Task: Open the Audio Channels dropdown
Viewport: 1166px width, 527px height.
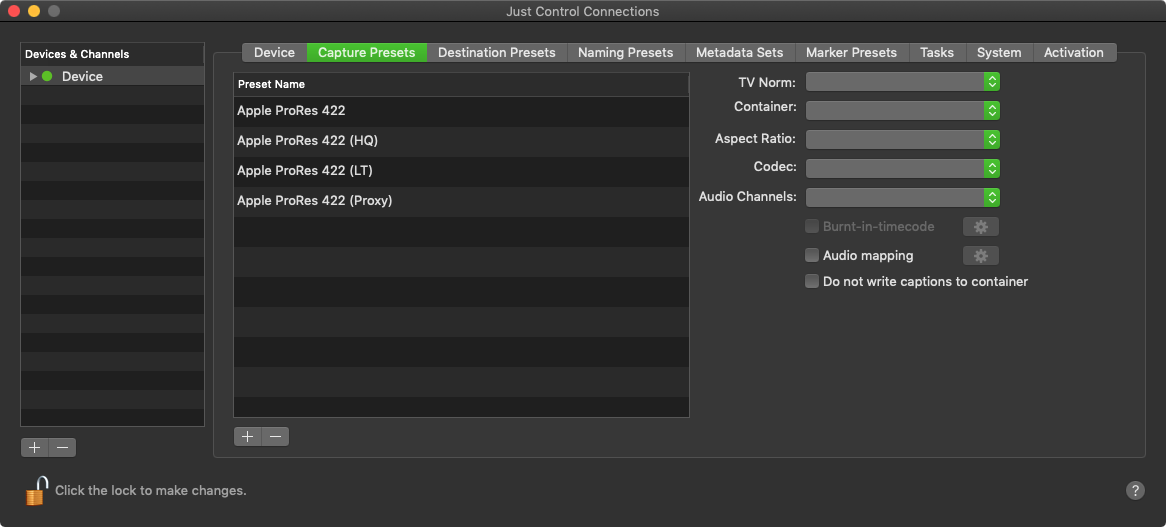Action: pos(903,198)
